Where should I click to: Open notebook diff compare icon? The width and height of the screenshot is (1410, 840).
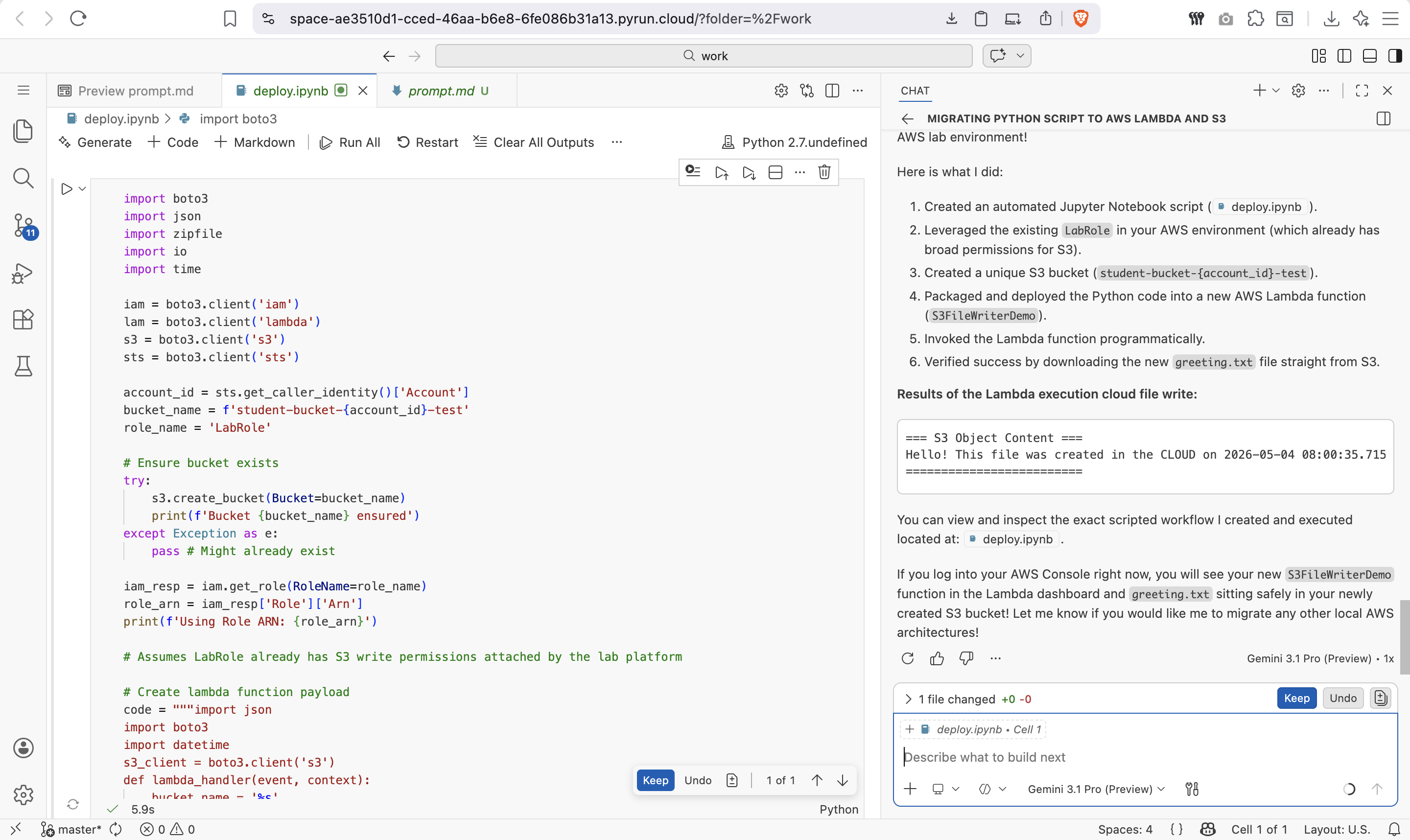(807, 91)
